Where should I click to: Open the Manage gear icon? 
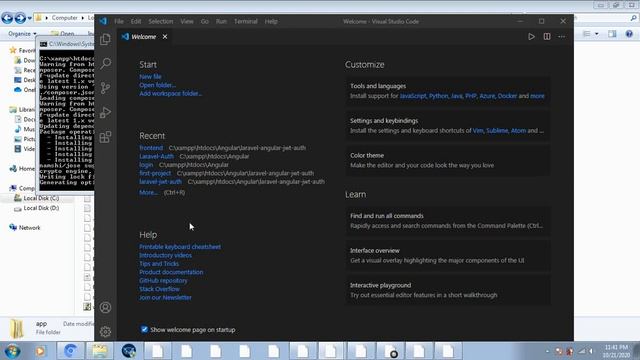click(105, 331)
